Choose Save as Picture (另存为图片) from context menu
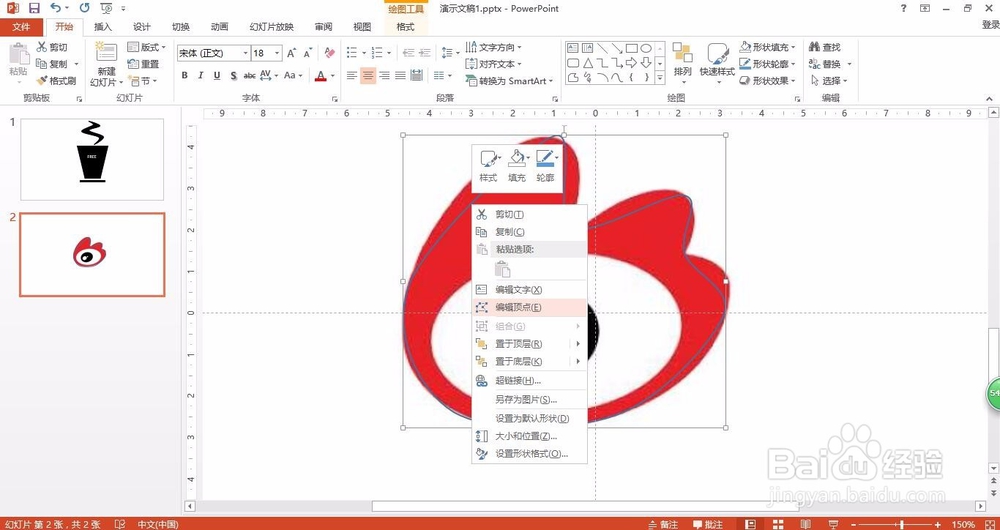1000x530 pixels. 529,400
